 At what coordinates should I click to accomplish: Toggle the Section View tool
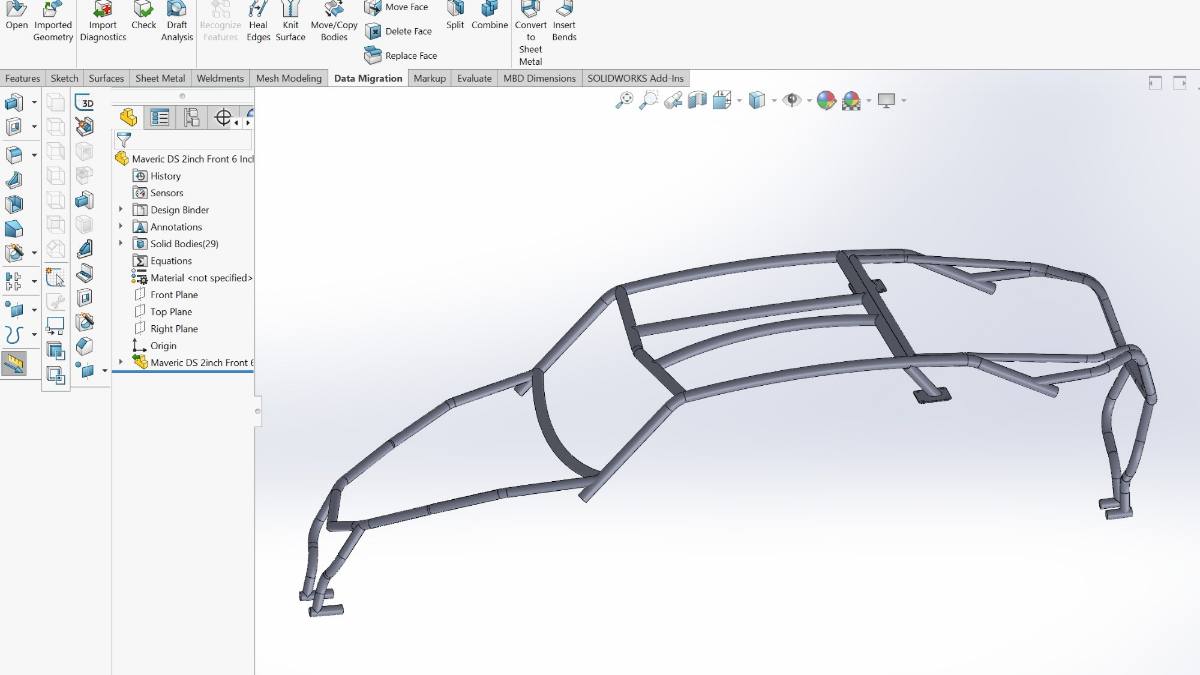point(697,100)
